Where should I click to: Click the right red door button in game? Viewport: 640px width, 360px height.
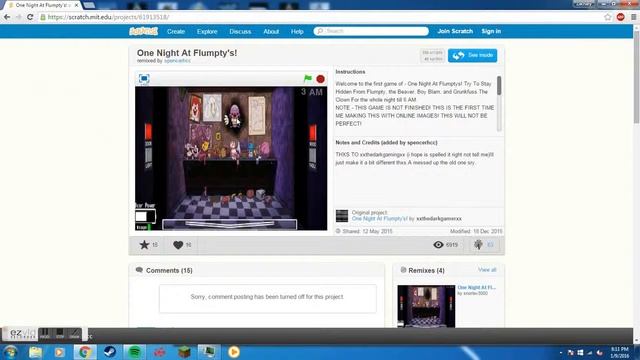313,133
